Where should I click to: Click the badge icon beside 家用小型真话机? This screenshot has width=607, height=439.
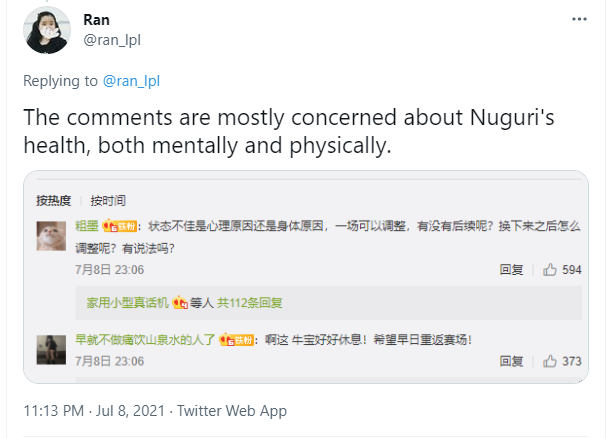(x=181, y=302)
